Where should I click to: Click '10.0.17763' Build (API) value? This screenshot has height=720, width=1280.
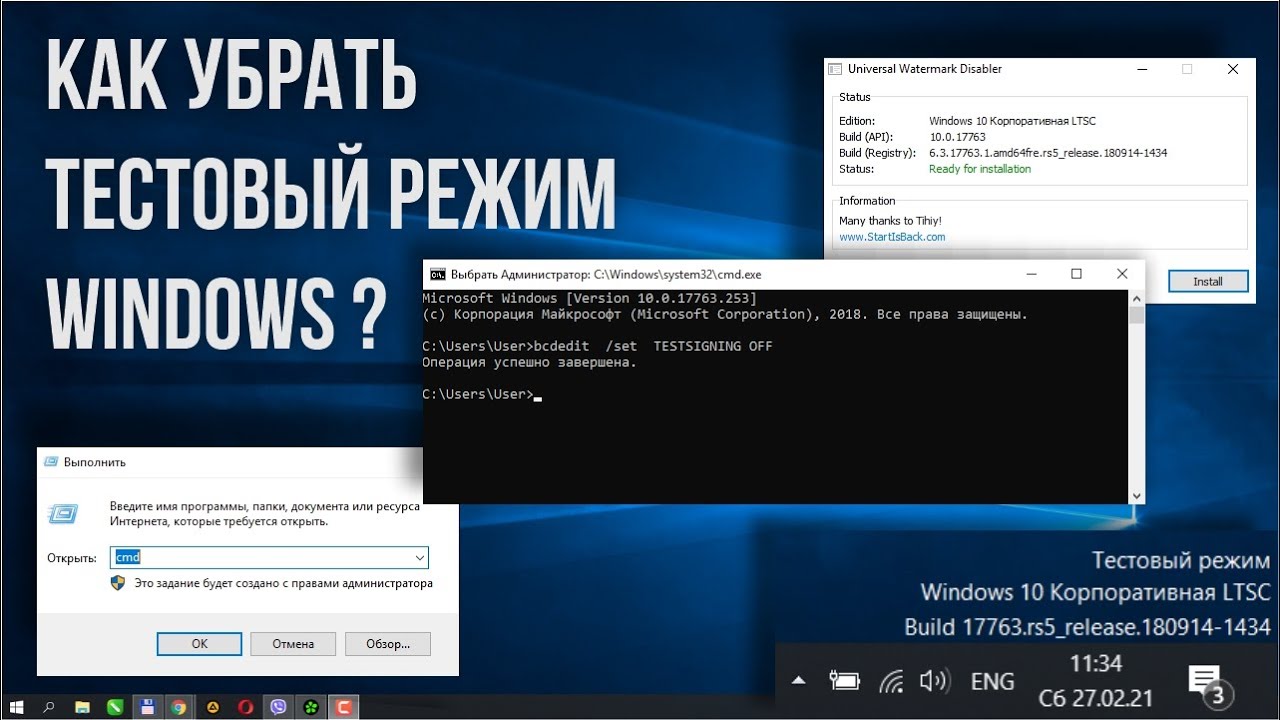pyautogui.click(x=957, y=137)
